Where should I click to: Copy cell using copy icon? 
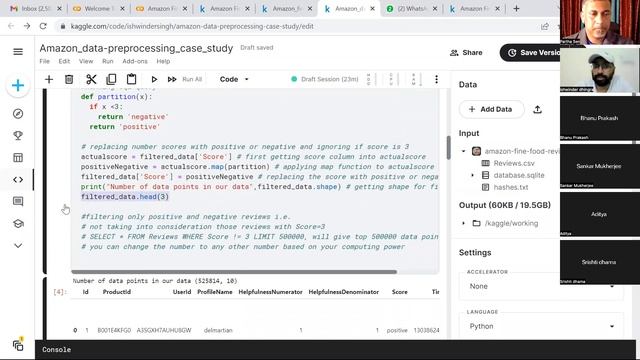111,79
